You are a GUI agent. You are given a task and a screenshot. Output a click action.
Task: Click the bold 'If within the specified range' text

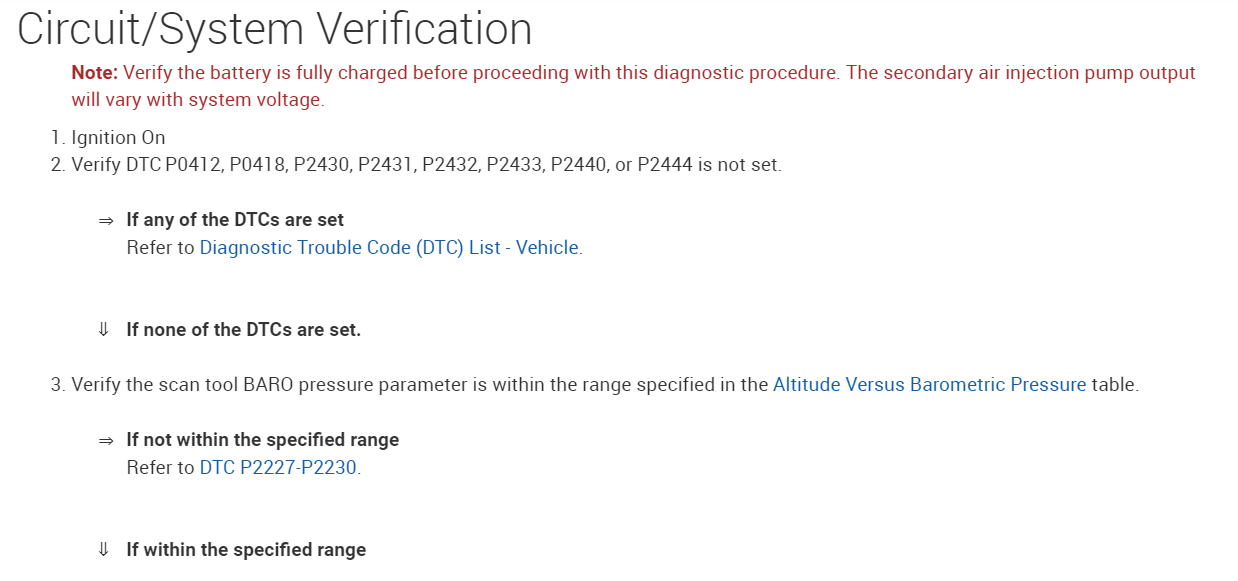[246, 550]
